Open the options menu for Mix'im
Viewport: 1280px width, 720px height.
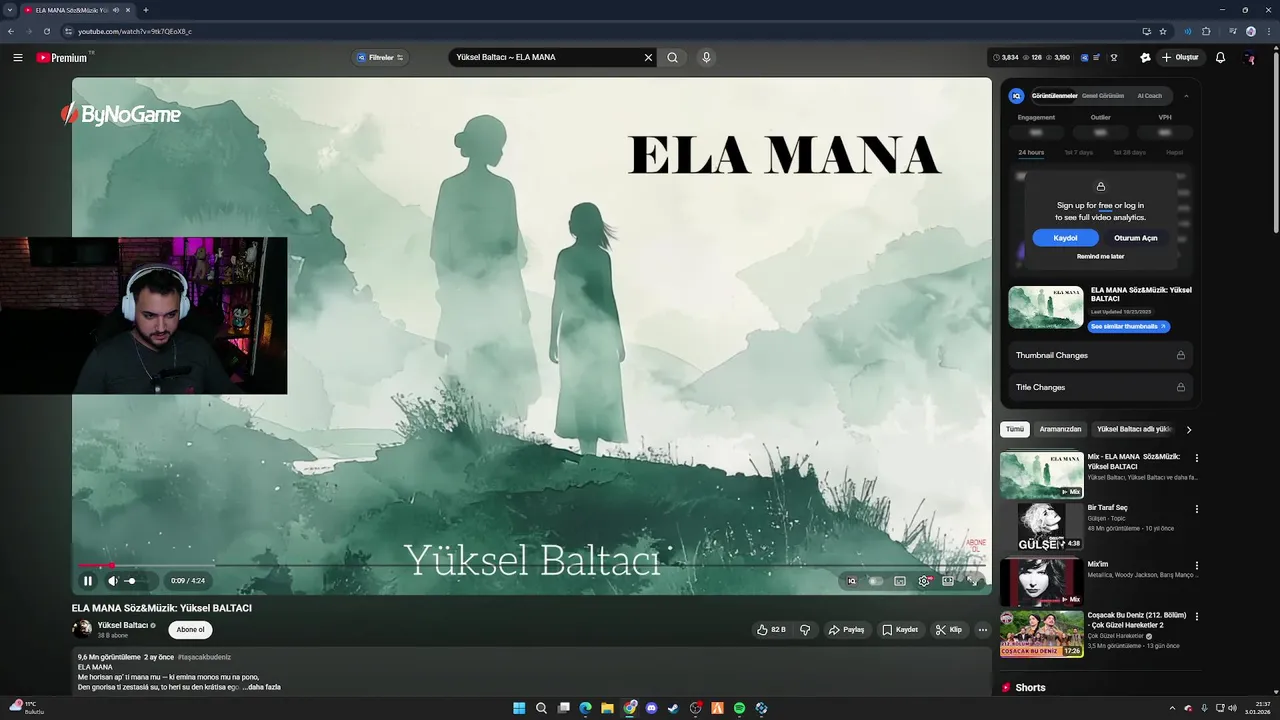coord(1197,566)
